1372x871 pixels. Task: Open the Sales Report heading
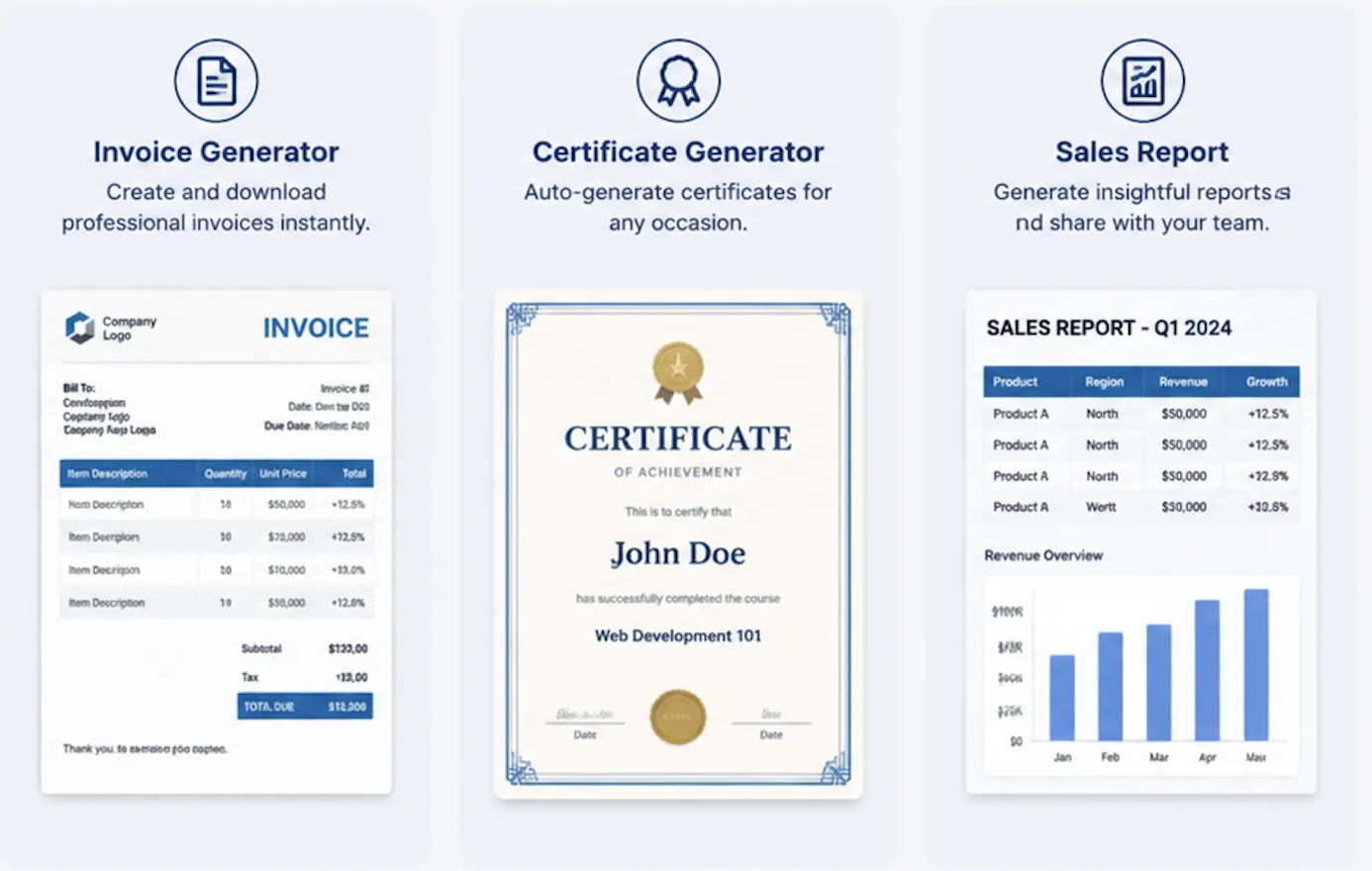point(1142,151)
